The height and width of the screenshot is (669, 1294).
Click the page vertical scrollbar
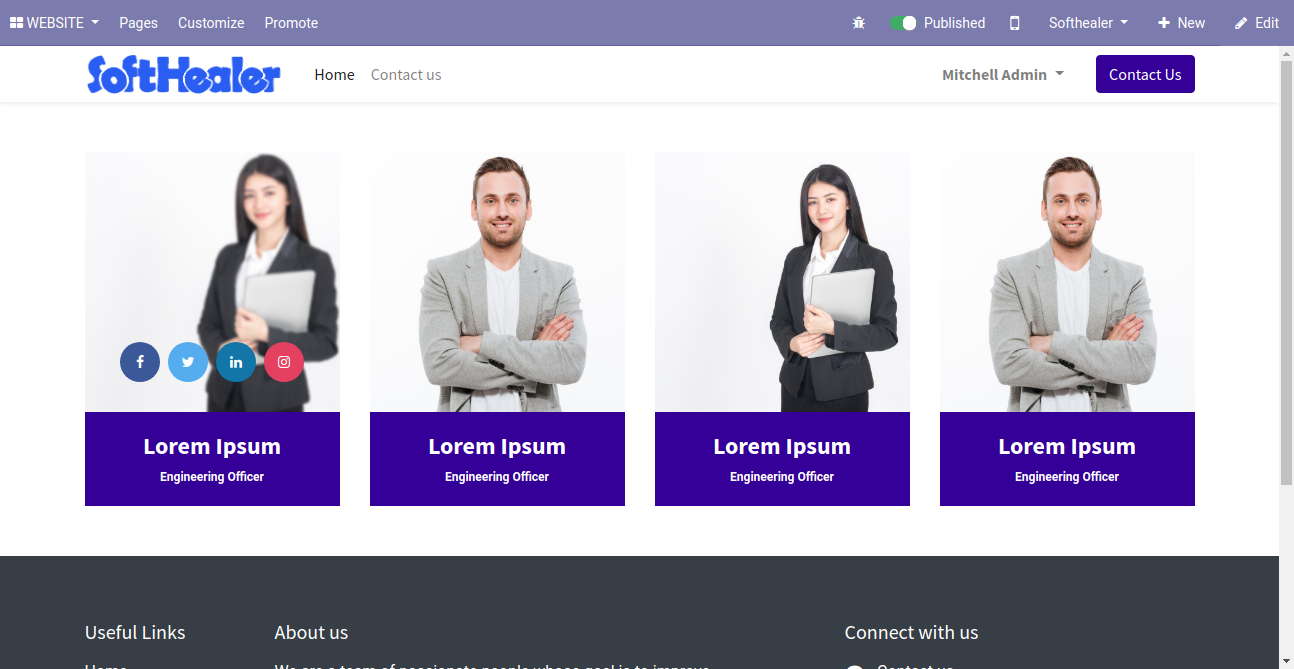pos(1286,270)
